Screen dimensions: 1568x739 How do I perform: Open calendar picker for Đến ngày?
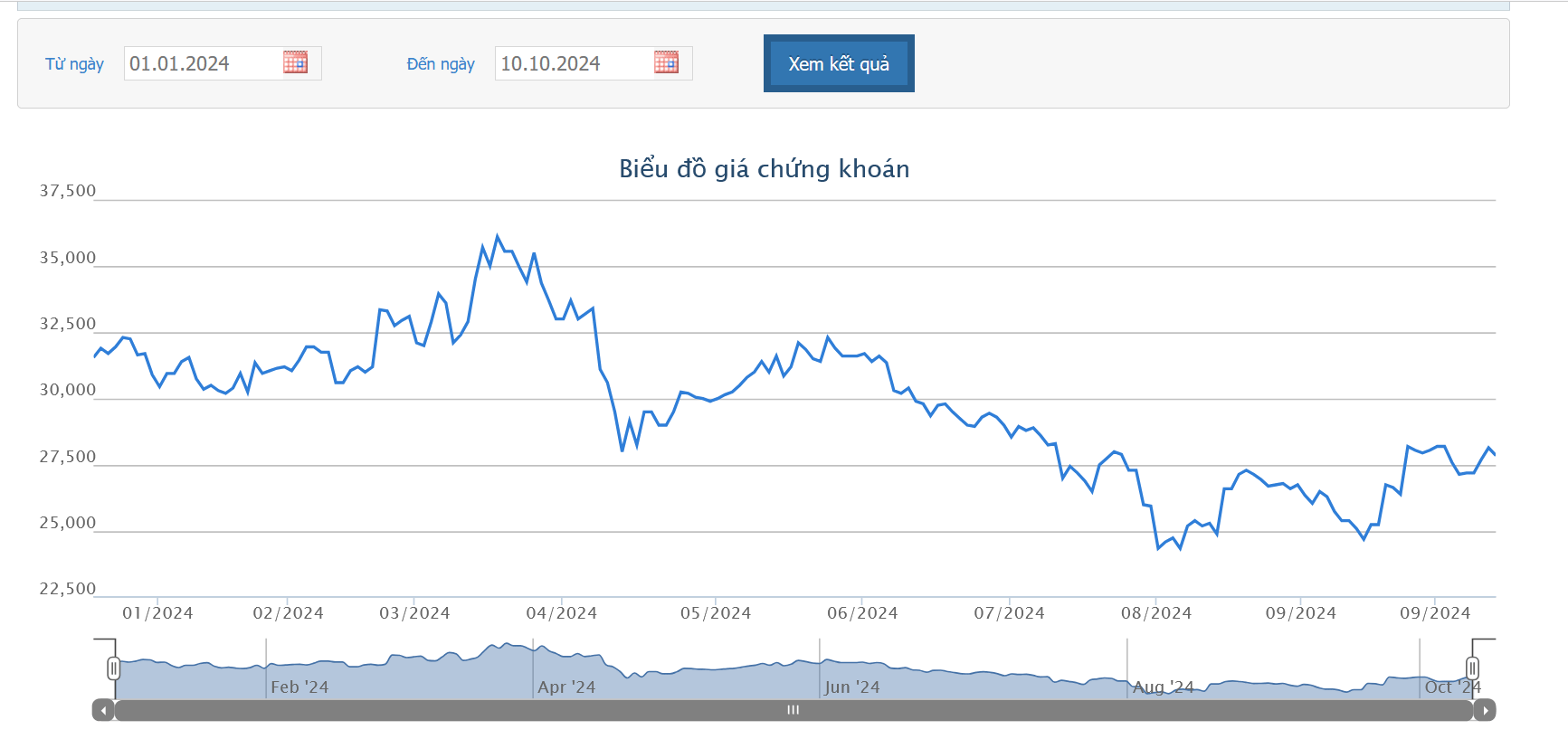(666, 62)
